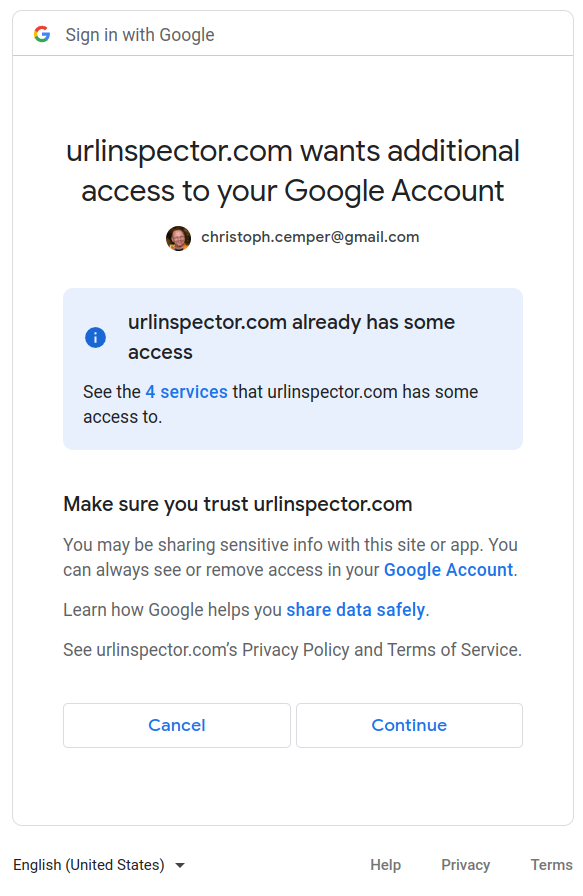This screenshot has height=896, width=583.
Task: Click the user profile avatar photo
Action: tap(178, 238)
